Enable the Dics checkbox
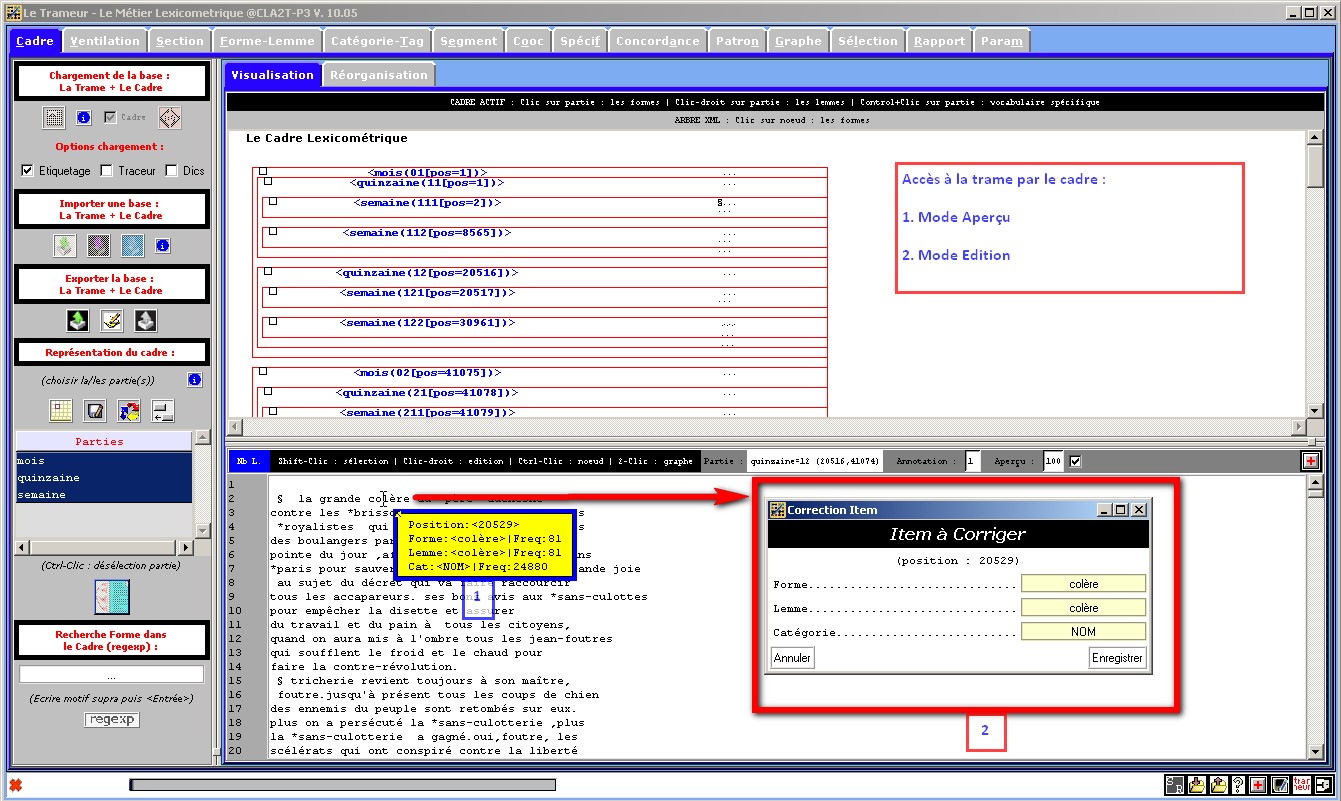Viewport: 1341px width, 801px height. pos(171,171)
